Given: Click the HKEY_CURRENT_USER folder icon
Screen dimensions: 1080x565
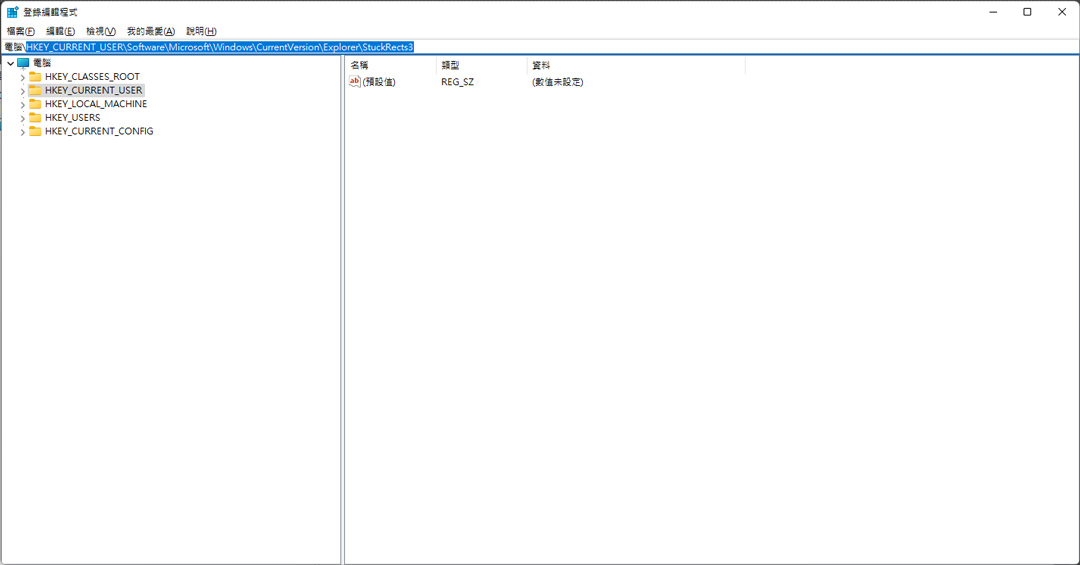Looking at the screenshot, I should click(x=35, y=90).
